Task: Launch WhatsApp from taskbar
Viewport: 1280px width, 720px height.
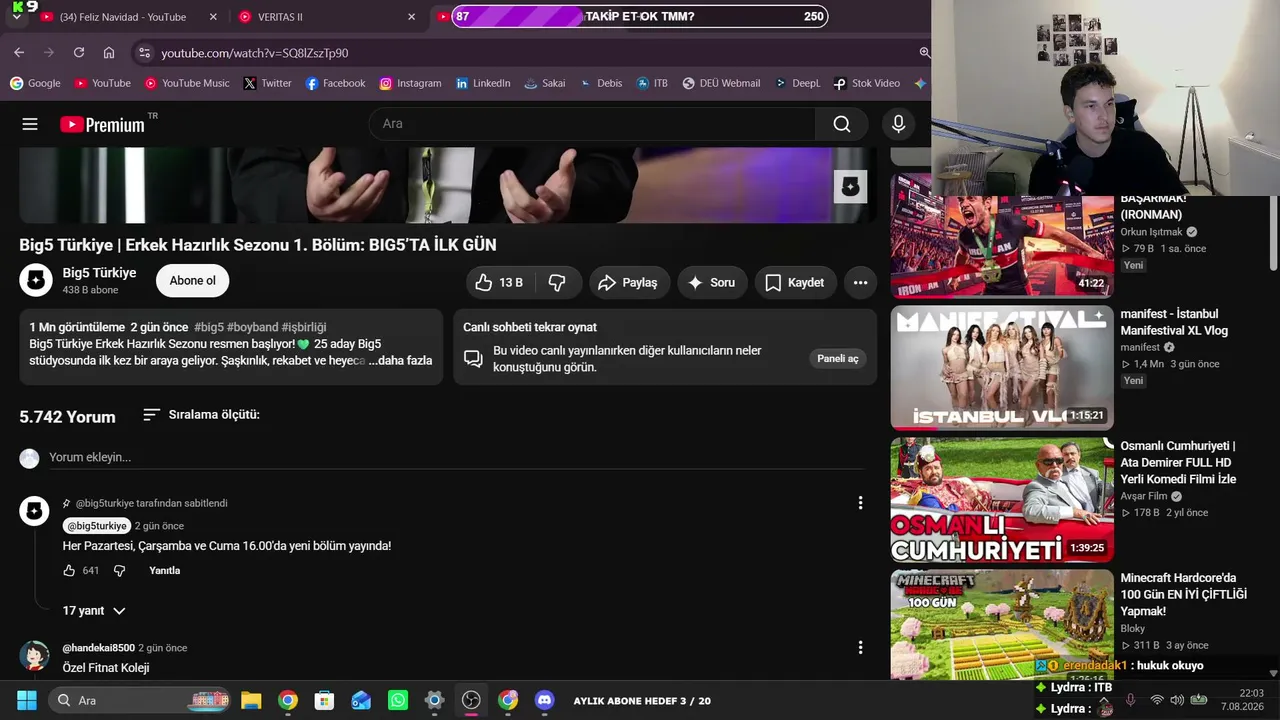Action: (x=398, y=700)
